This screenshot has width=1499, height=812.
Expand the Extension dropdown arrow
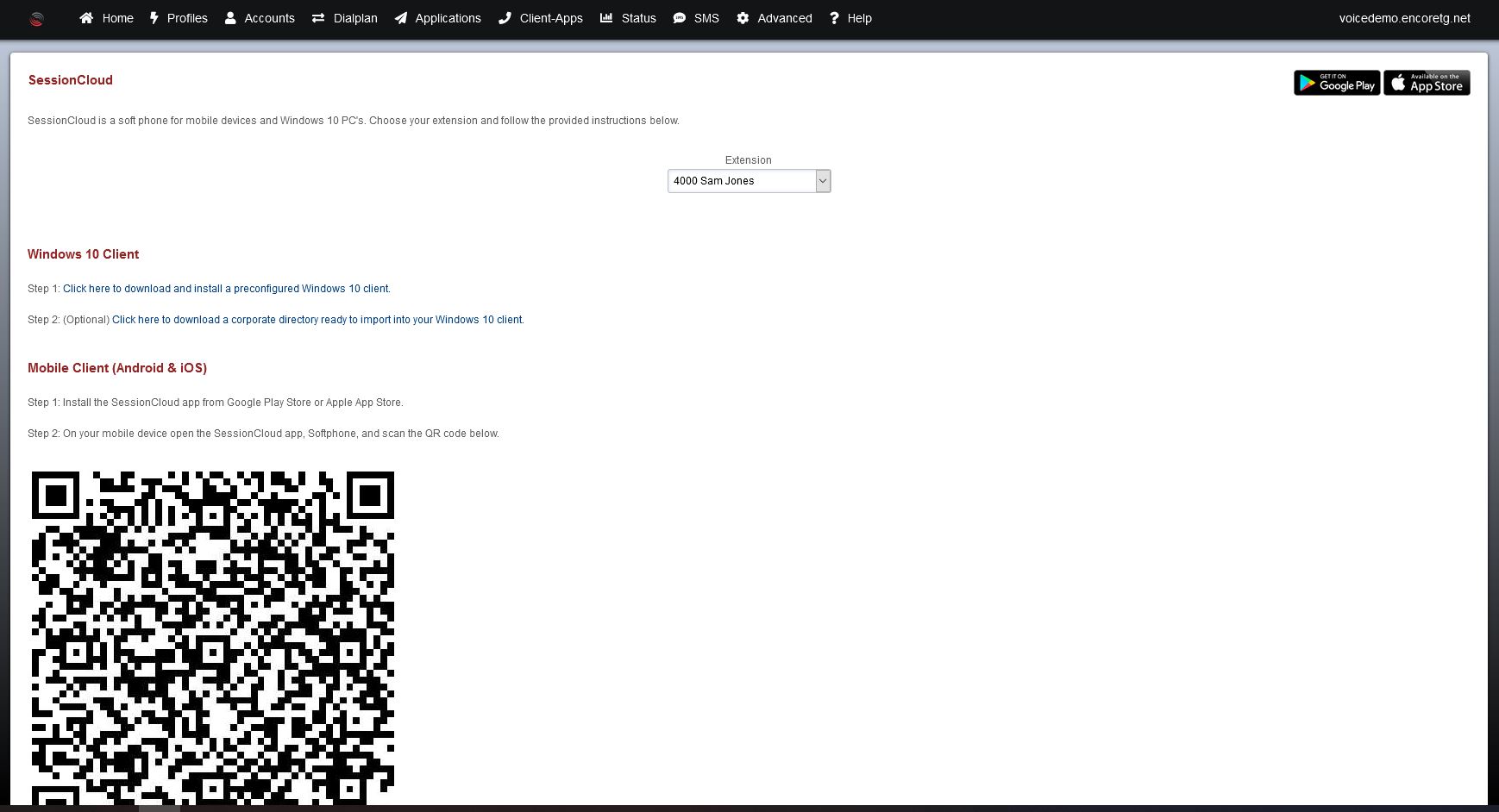coord(823,181)
